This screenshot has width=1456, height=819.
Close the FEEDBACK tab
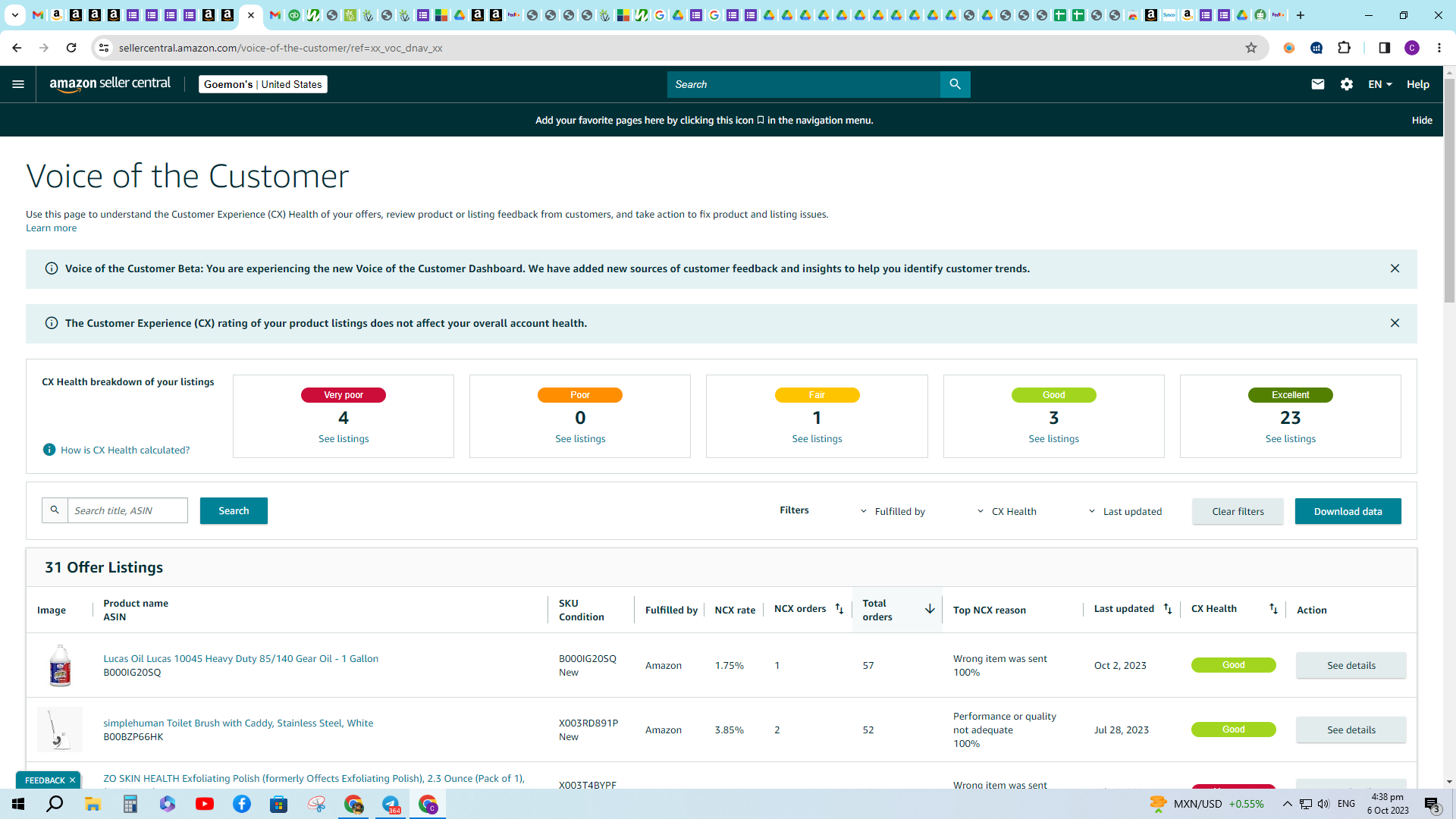(x=73, y=780)
